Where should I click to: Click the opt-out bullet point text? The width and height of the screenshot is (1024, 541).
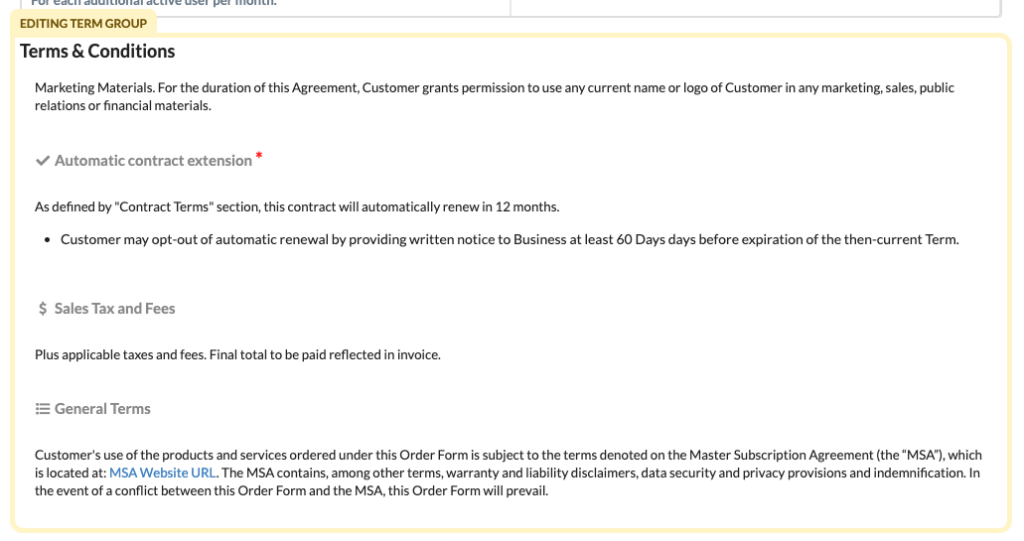509,240
